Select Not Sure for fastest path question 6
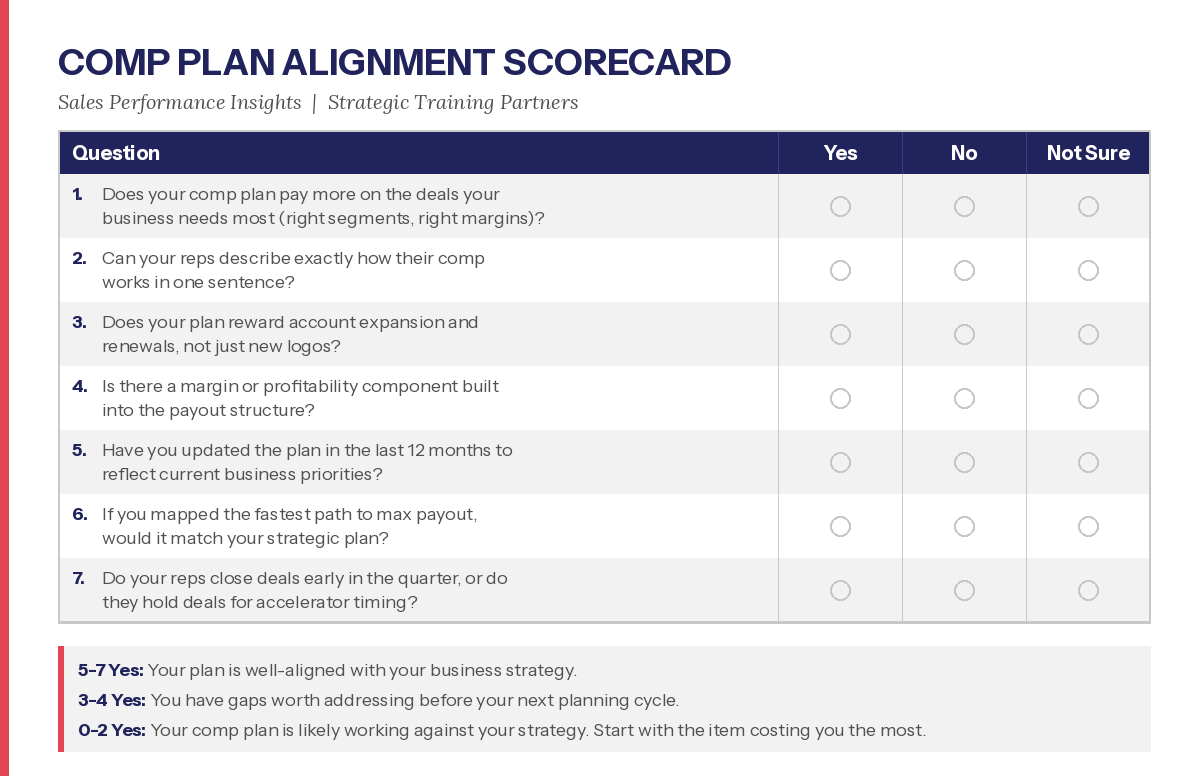This screenshot has width=1200, height=776. (x=1088, y=526)
